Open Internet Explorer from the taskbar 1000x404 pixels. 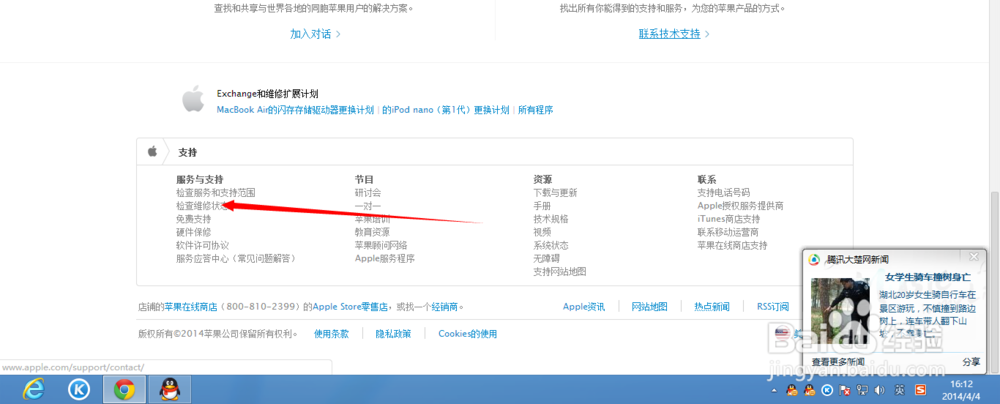pyautogui.click(x=33, y=389)
